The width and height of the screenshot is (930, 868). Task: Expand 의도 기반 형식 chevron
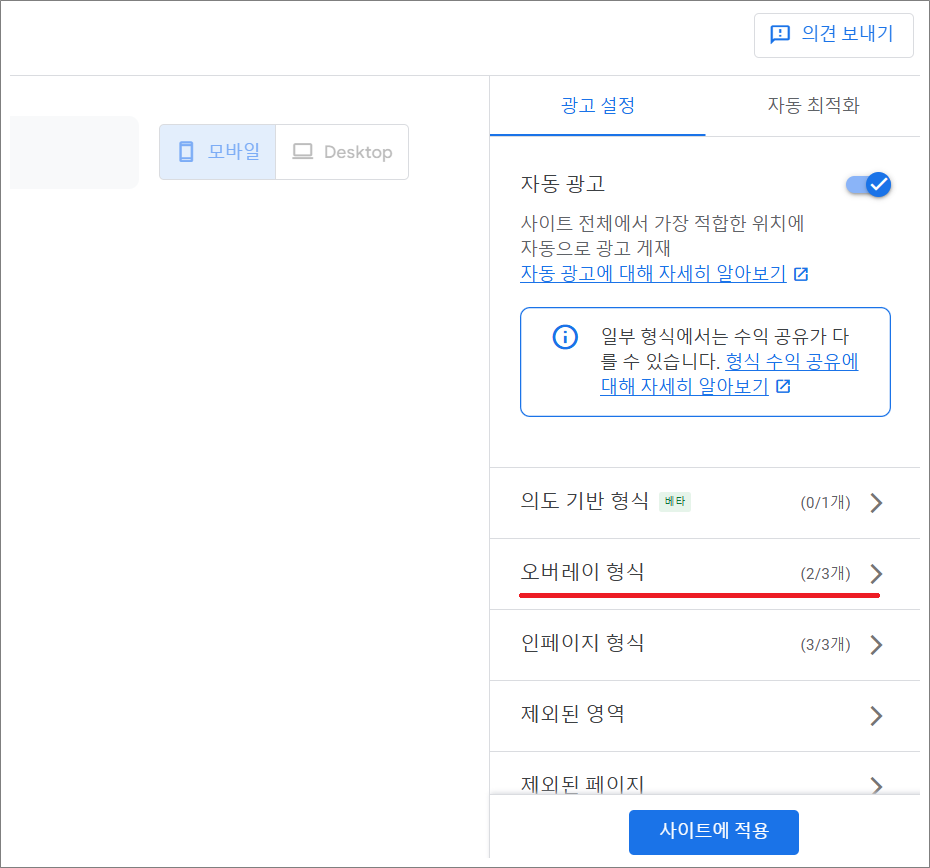[x=876, y=503]
